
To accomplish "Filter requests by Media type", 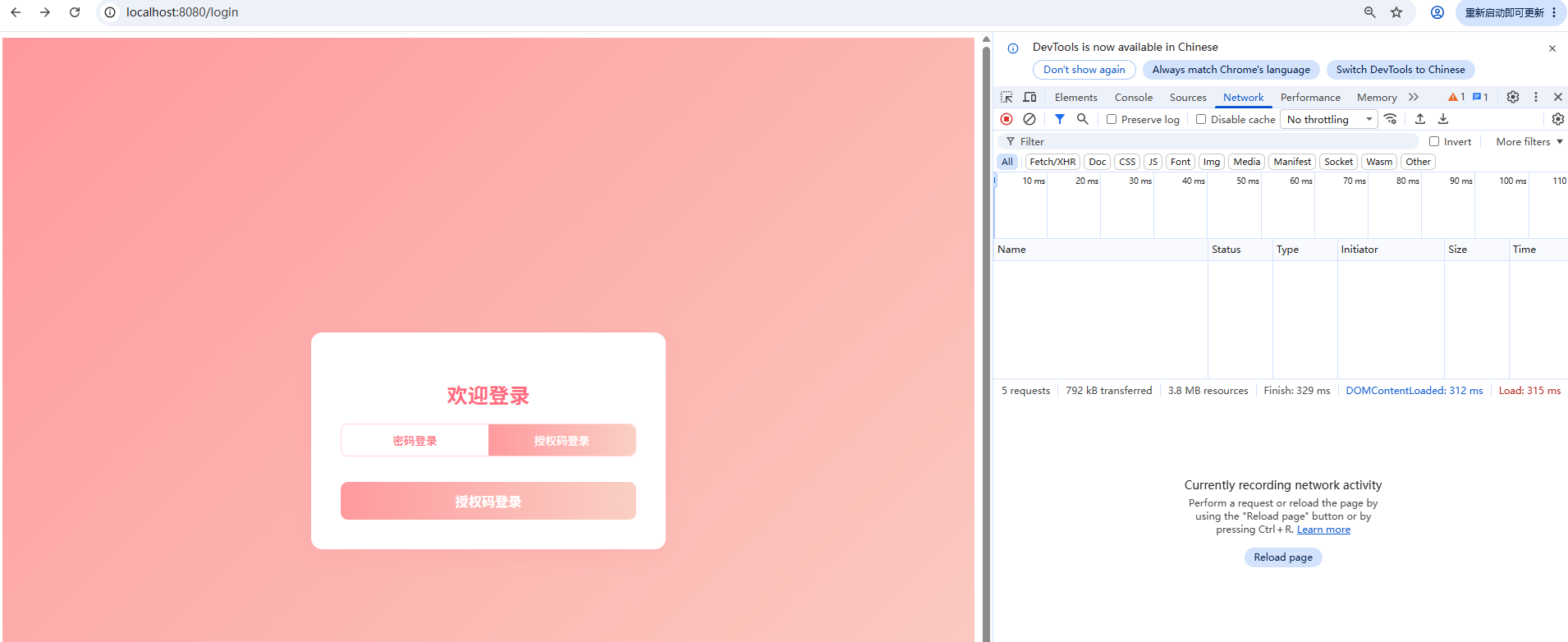I will click(x=1247, y=162).
